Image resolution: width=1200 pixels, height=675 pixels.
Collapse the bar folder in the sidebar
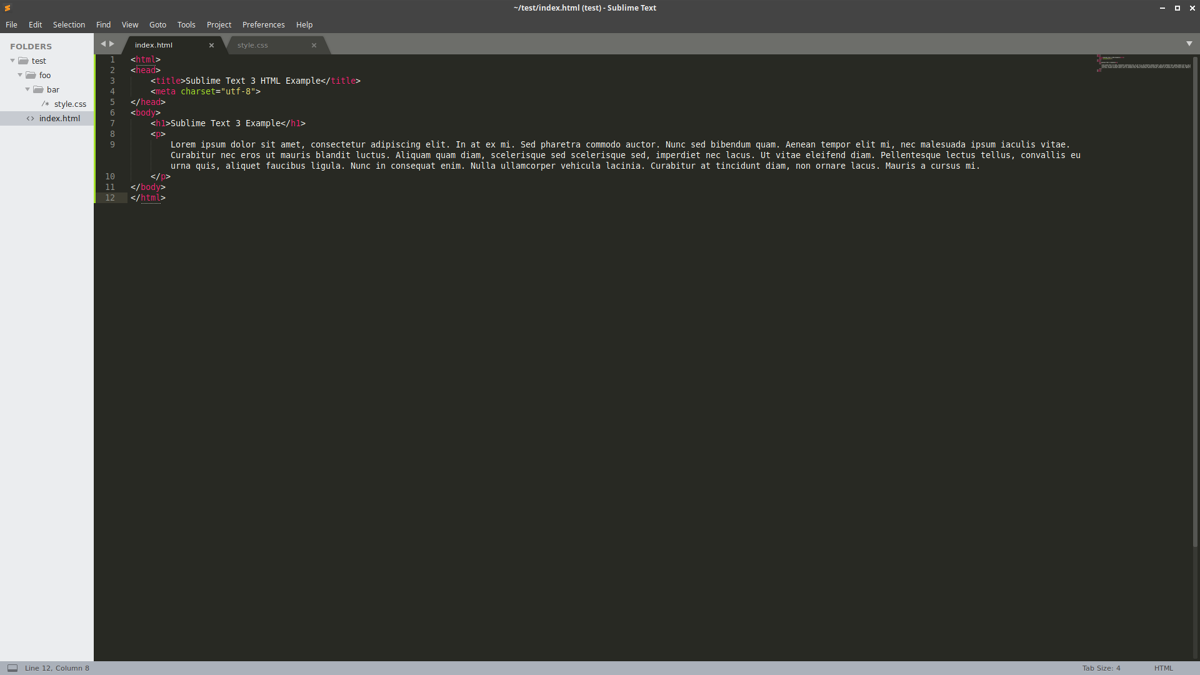(x=27, y=89)
